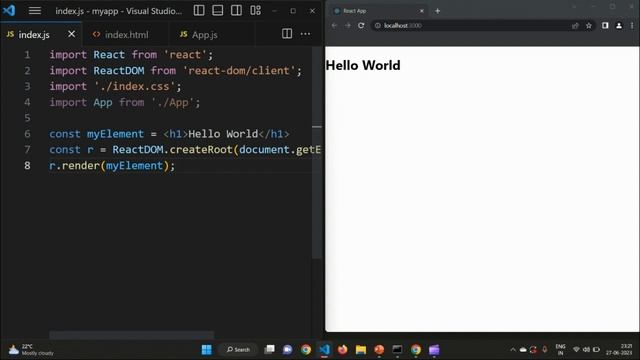The width and height of the screenshot is (640, 360).
Task: Click r.render(myElement) on line 8
Action: tap(112, 166)
